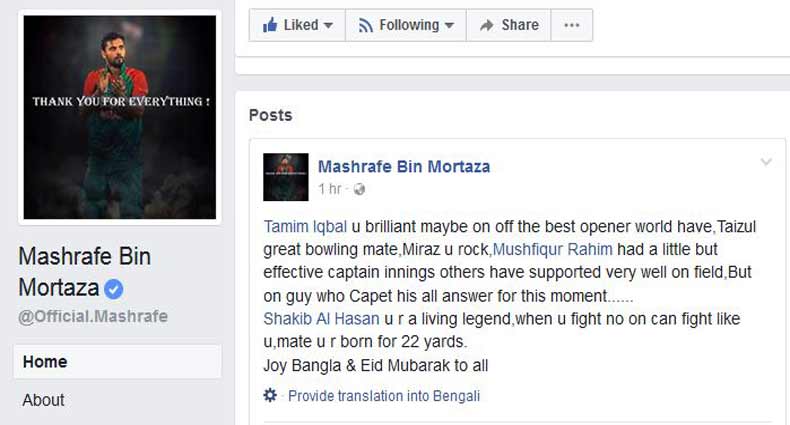
Task: Open the large profile picture
Action: pyautogui.click(x=120, y=117)
